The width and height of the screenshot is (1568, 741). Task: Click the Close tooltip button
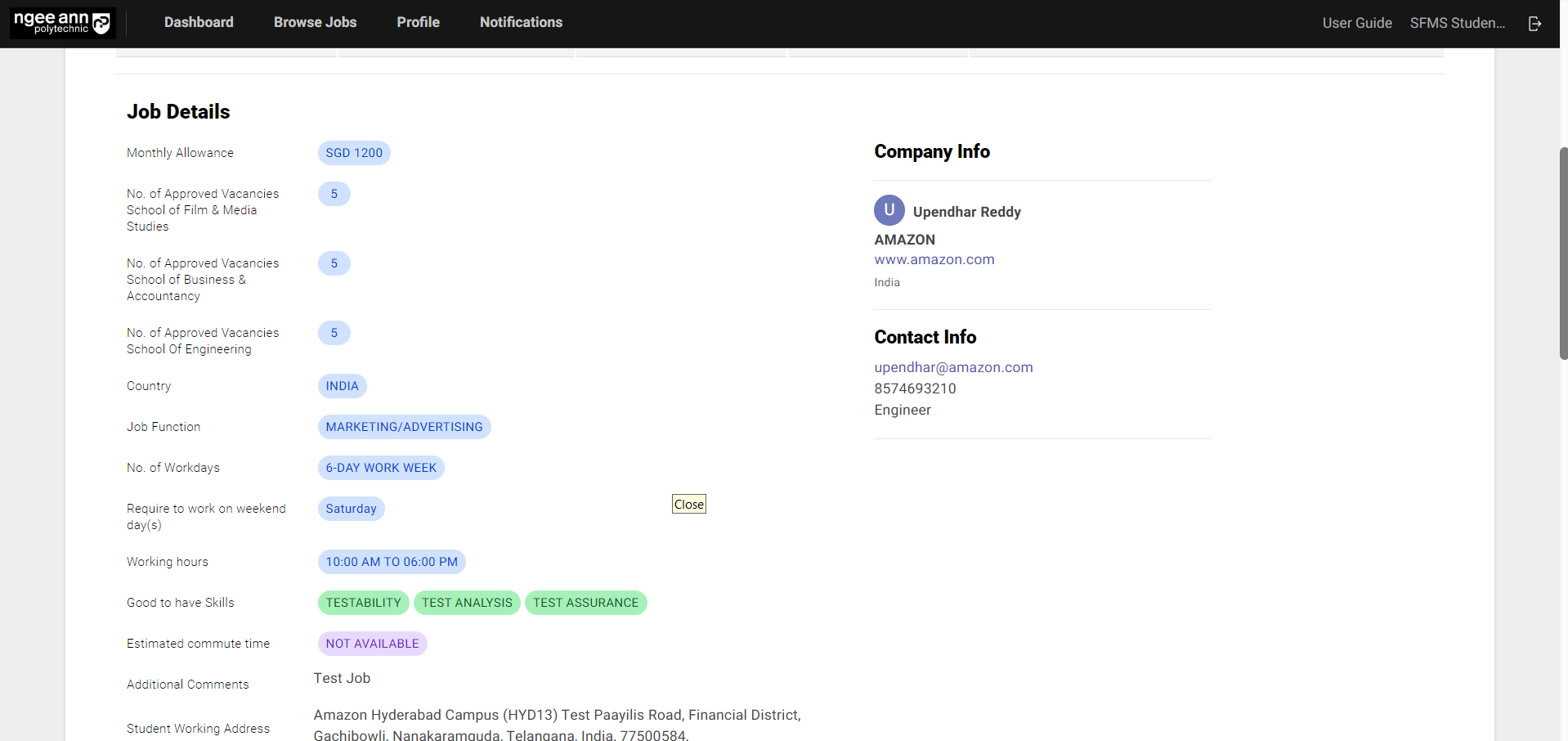[x=688, y=505]
